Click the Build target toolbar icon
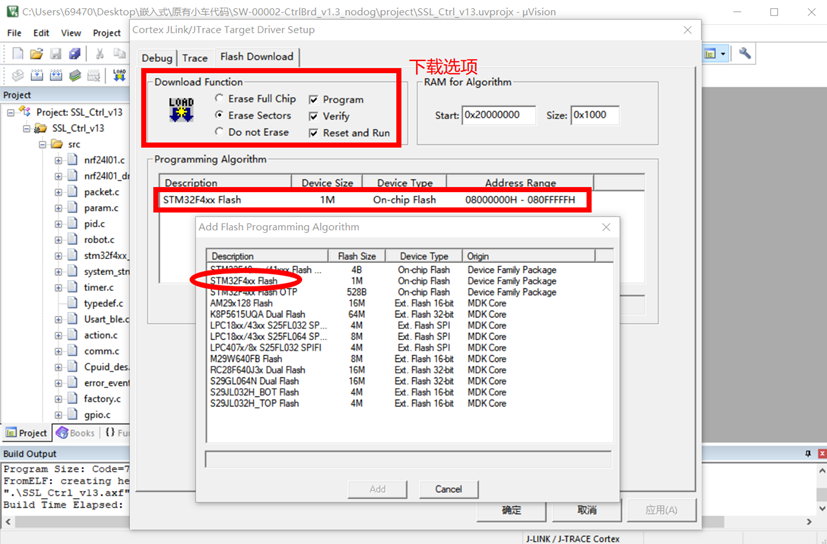This screenshot has height=544, width=827. tap(36, 75)
